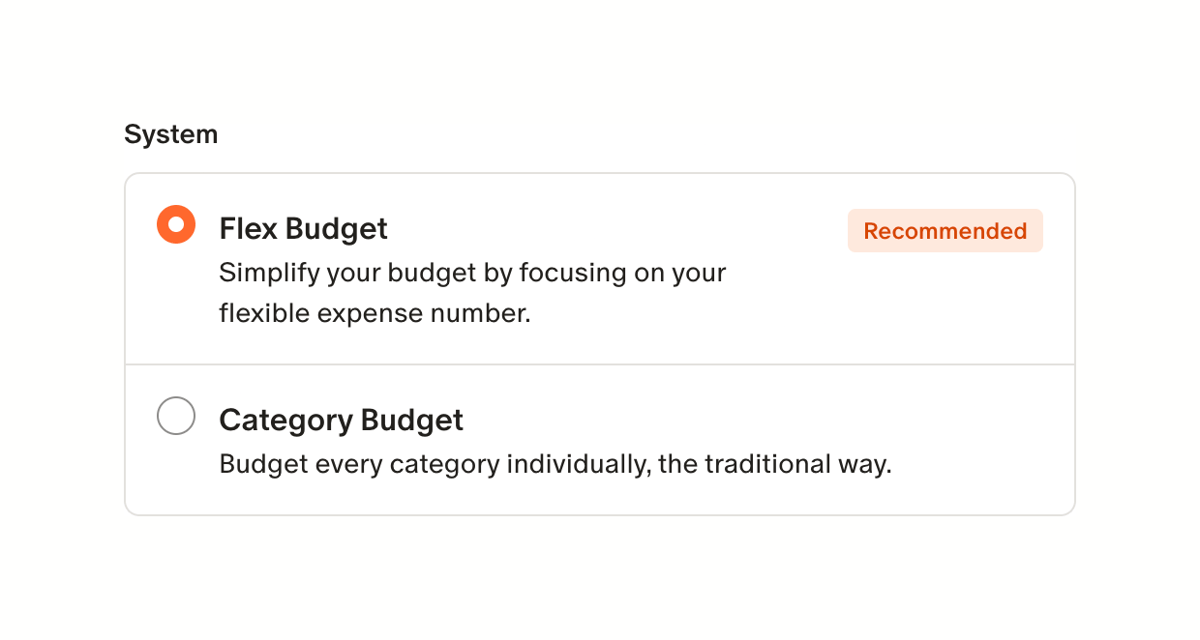This screenshot has width=1200, height=640.
Task: Click the Category Budget description text
Action: (x=556, y=464)
